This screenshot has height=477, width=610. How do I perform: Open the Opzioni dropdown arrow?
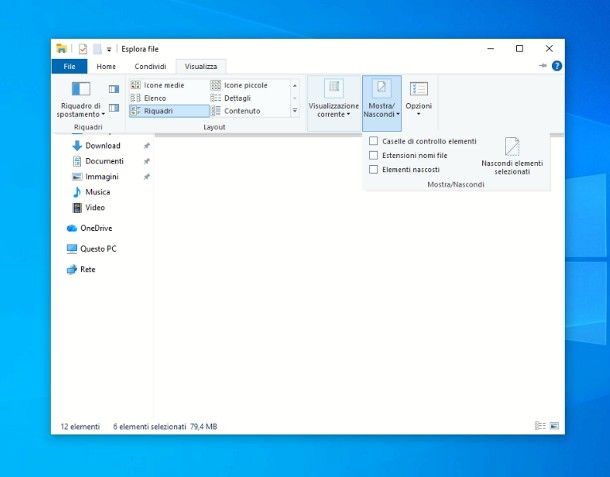pos(419,114)
